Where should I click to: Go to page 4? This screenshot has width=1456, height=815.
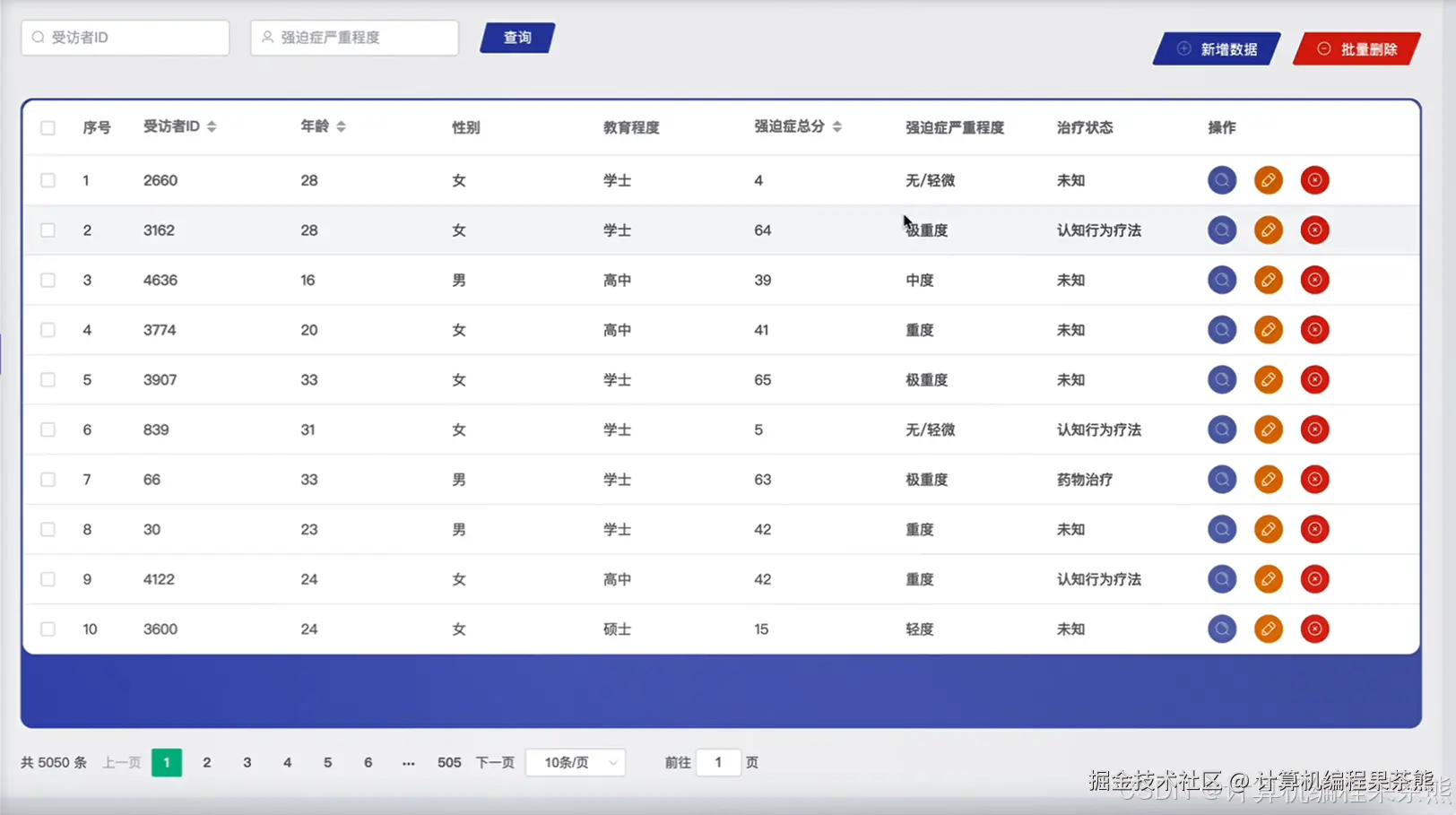[288, 762]
